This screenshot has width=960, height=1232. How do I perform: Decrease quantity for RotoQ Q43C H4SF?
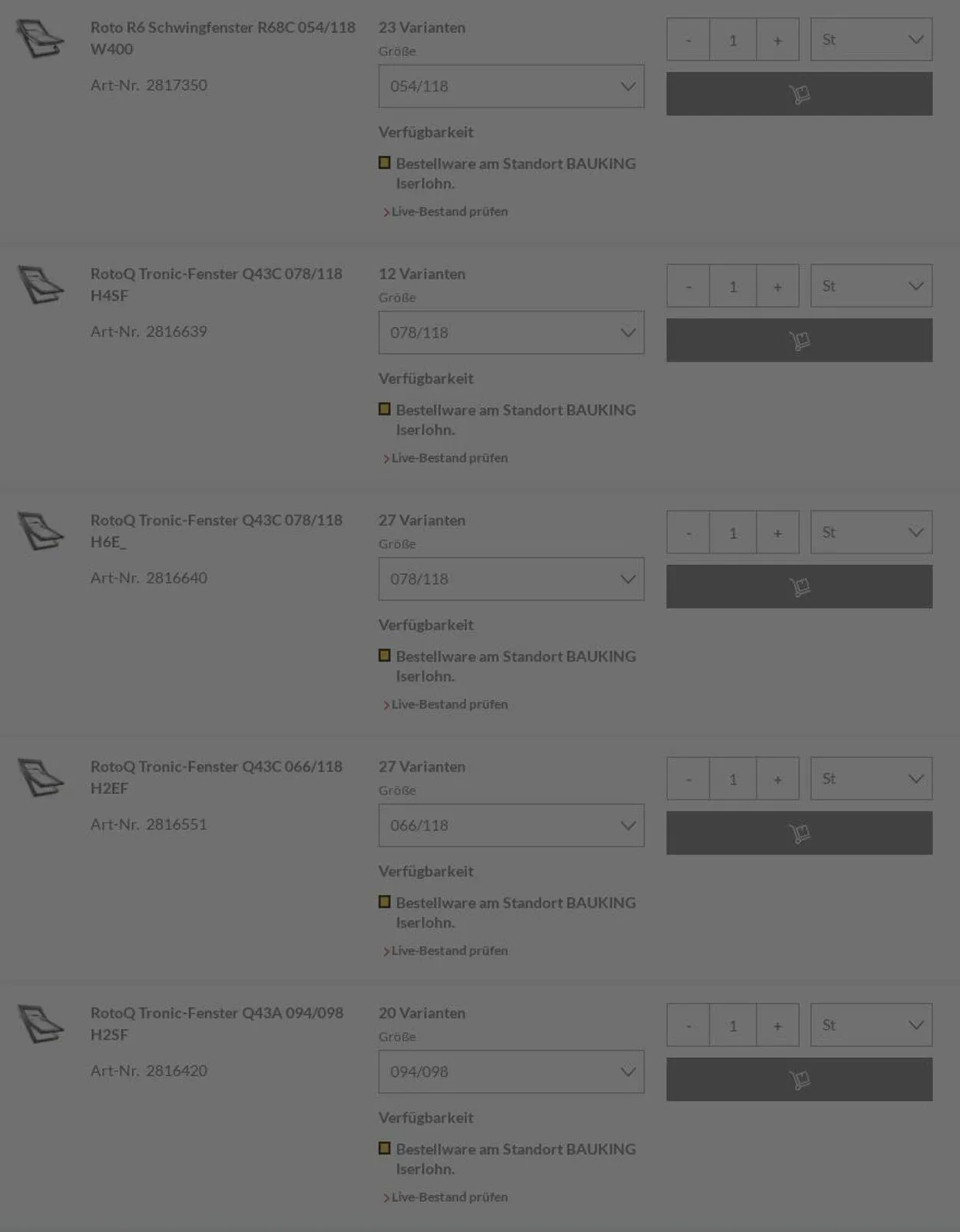pyautogui.click(x=688, y=286)
